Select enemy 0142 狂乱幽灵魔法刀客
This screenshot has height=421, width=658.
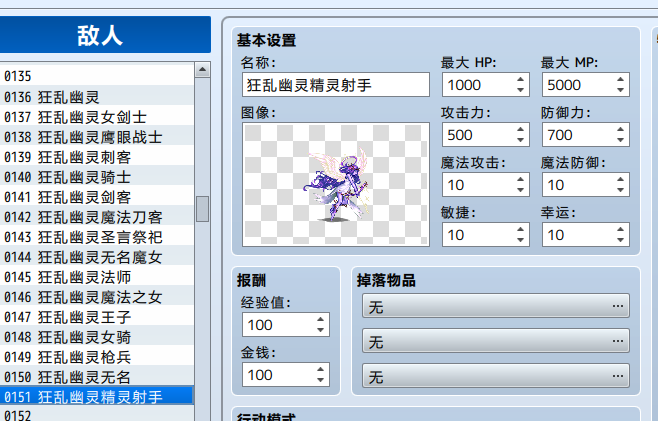tap(97, 217)
